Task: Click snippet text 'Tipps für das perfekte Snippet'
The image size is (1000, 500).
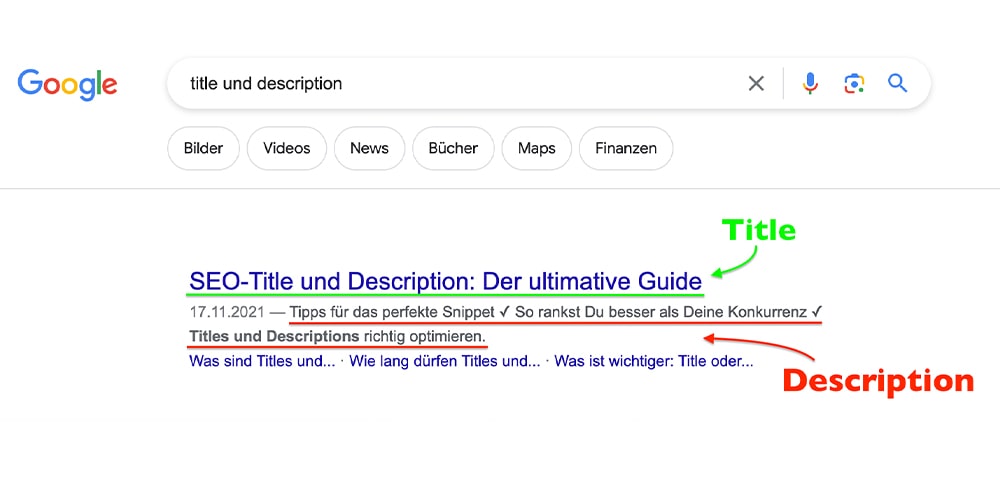Action: click(392, 313)
